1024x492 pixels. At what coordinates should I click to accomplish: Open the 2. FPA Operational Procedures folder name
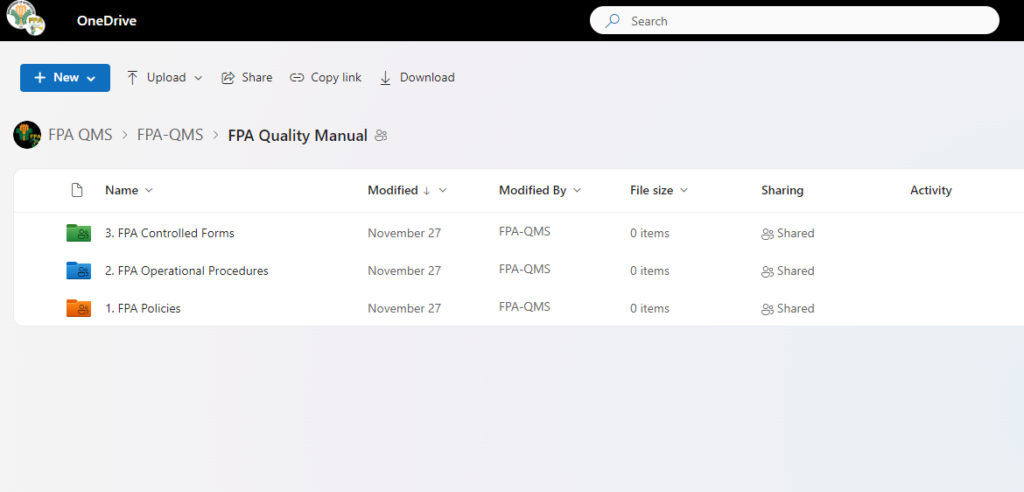[x=186, y=271]
